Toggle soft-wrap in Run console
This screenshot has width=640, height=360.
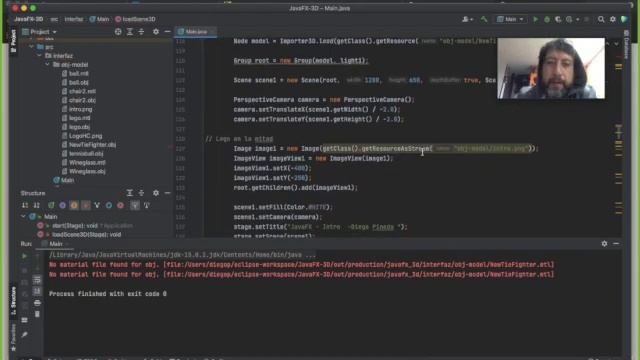(x=37, y=280)
